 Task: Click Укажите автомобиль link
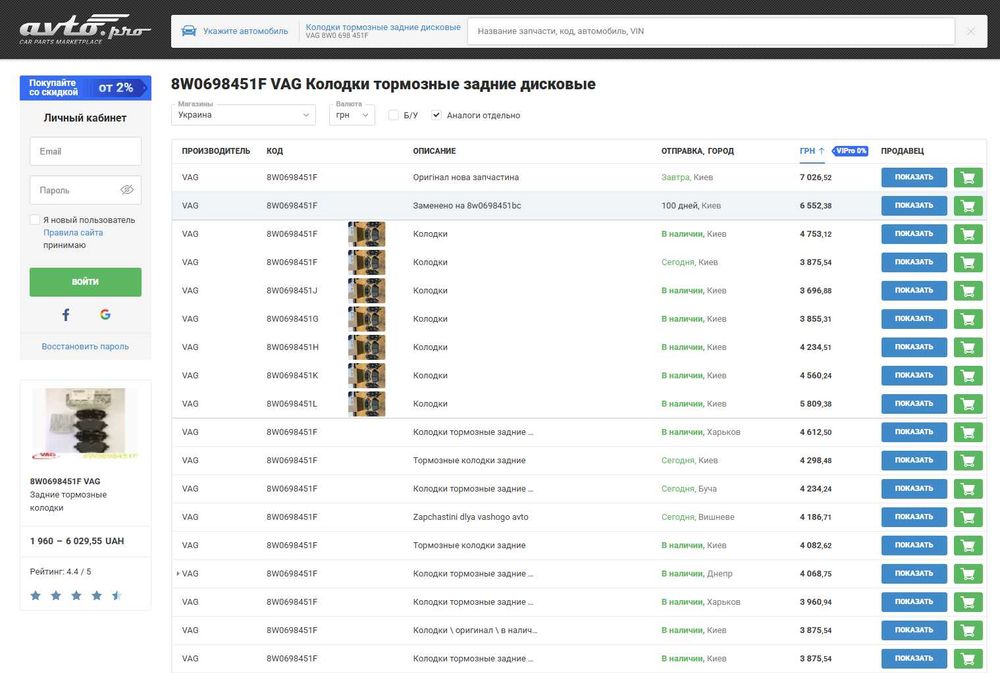(x=246, y=31)
